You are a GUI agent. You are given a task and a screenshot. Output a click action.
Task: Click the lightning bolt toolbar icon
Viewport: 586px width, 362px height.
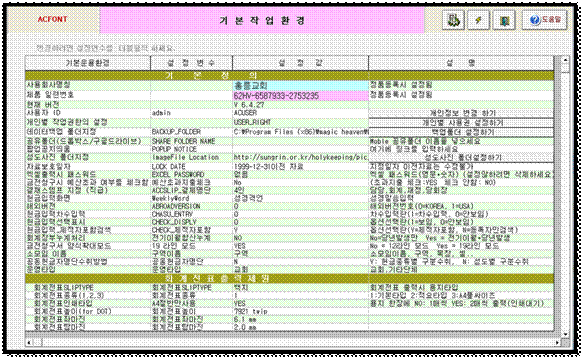478,20
